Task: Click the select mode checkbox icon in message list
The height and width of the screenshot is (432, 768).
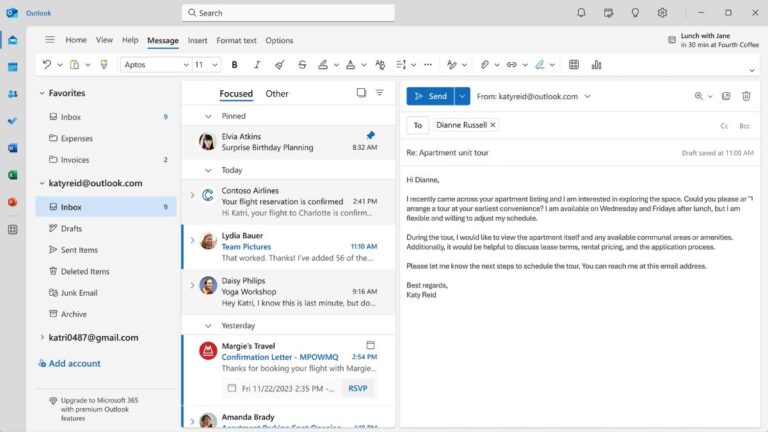Action: coord(361,93)
